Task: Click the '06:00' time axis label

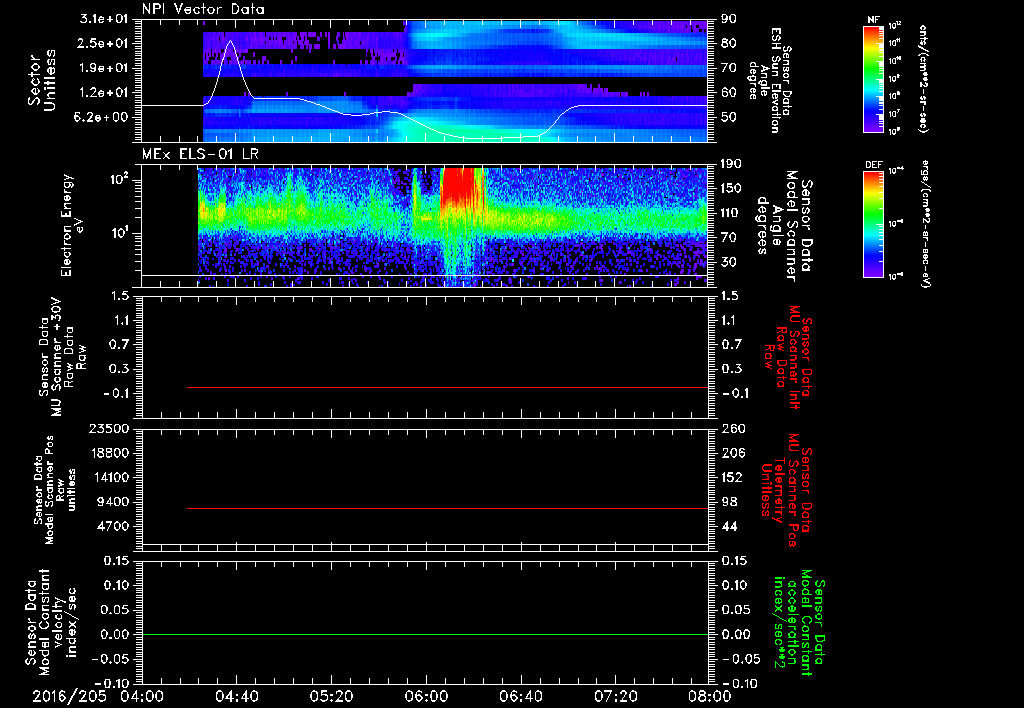Action: pos(426,696)
